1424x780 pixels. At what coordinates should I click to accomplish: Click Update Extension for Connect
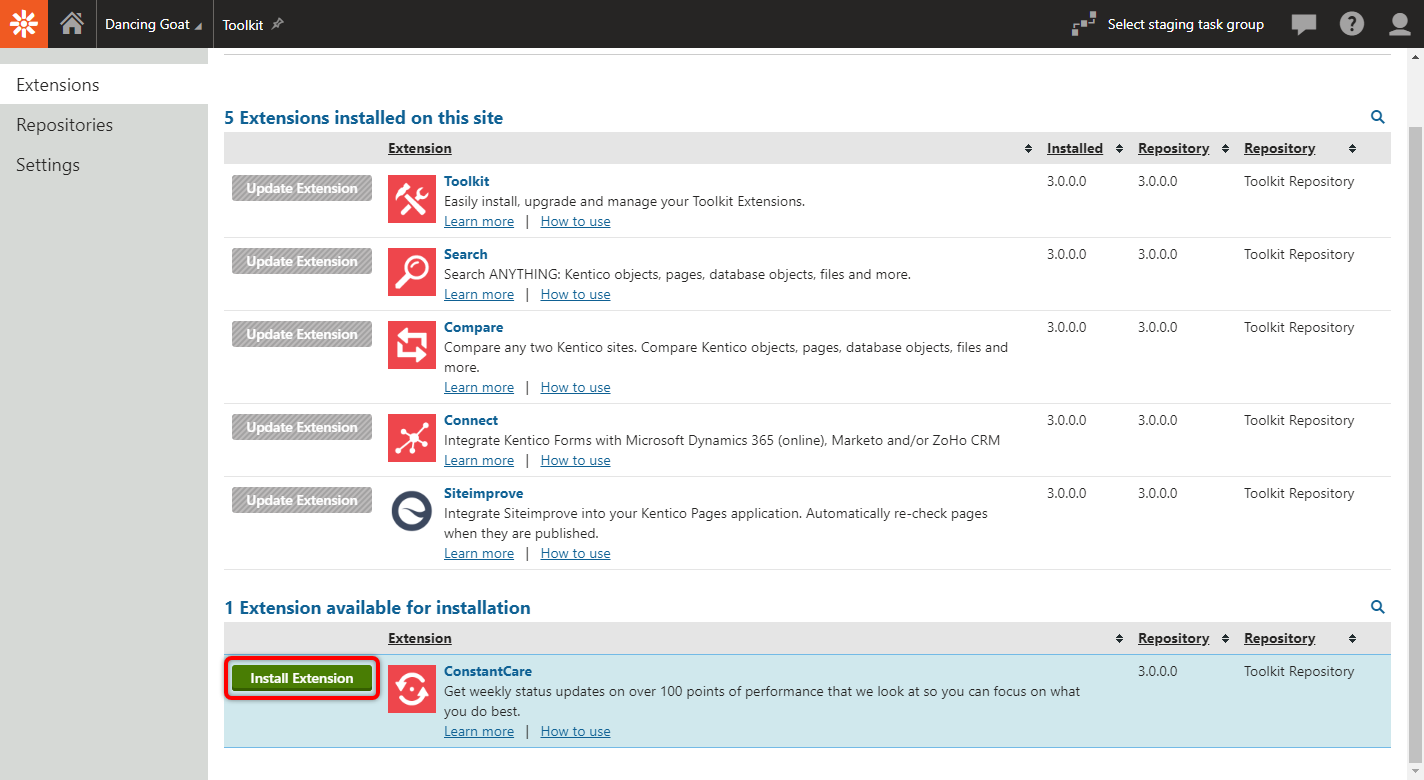302,427
